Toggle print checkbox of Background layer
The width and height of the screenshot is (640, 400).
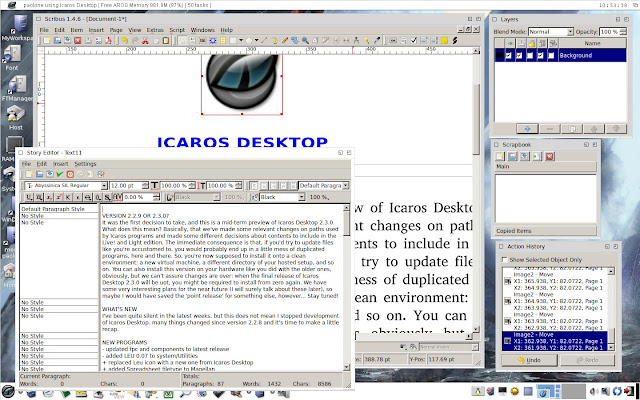pyautogui.click(x=519, y=56)
